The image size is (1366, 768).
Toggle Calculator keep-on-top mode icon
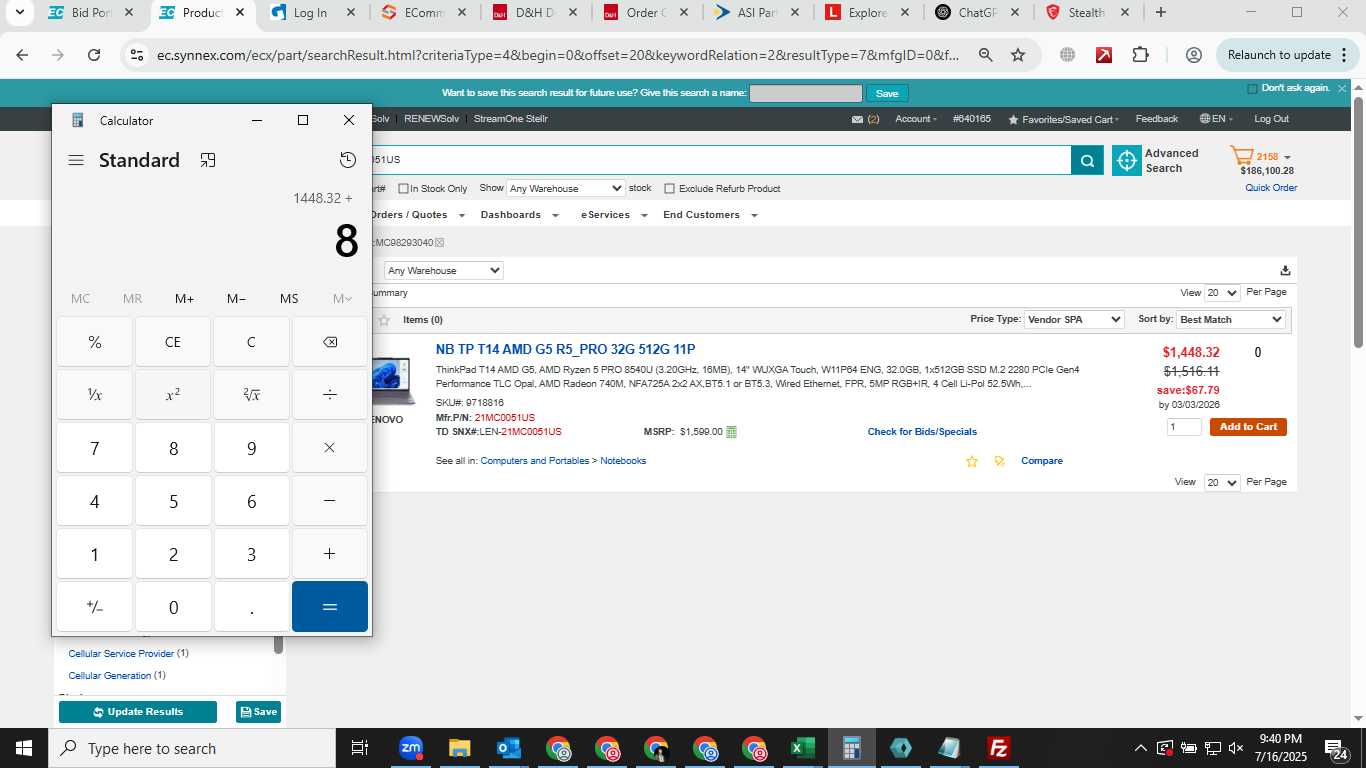click(x=208, y=160)
